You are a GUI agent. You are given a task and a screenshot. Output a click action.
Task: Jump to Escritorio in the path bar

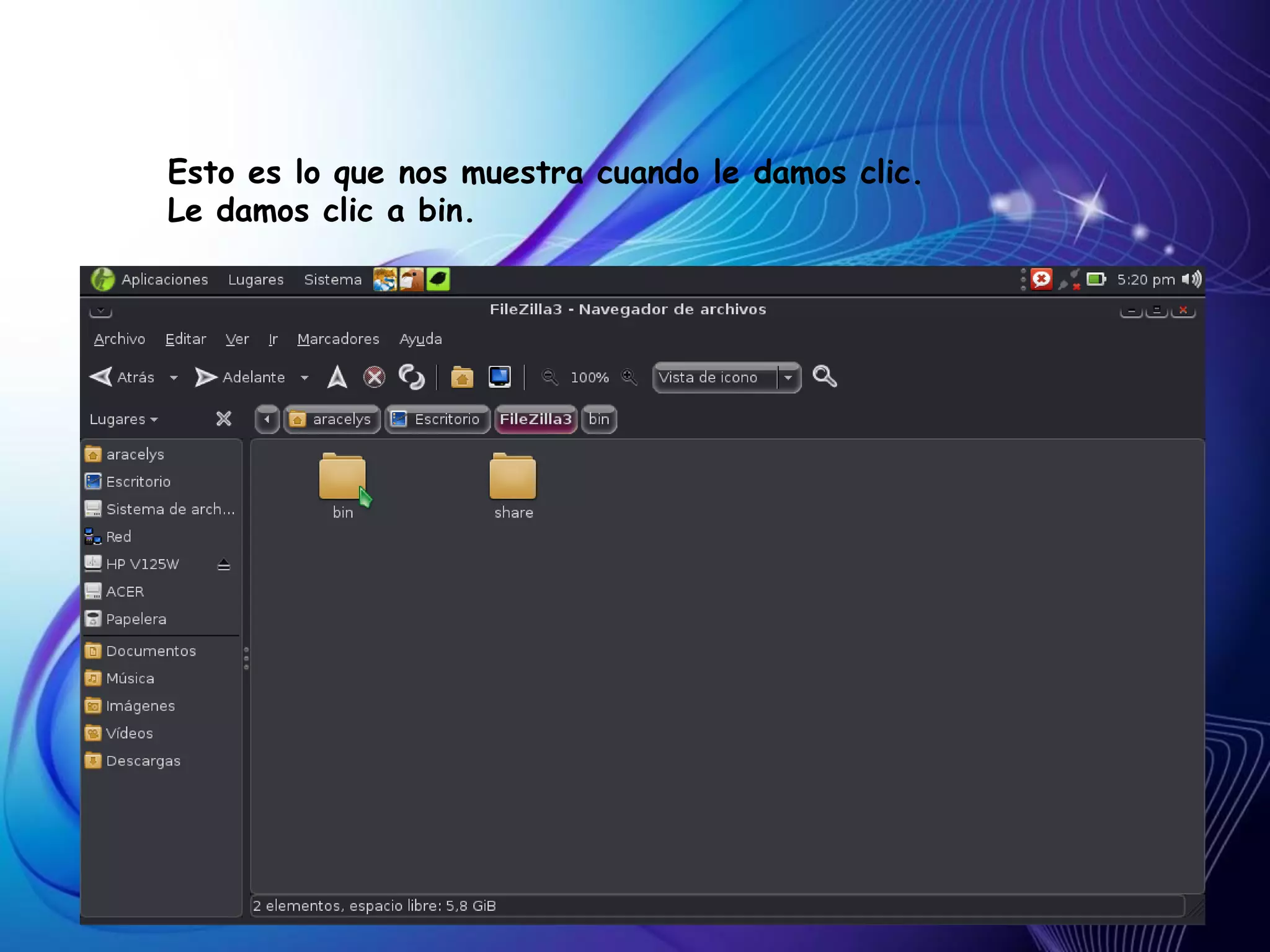437,420
